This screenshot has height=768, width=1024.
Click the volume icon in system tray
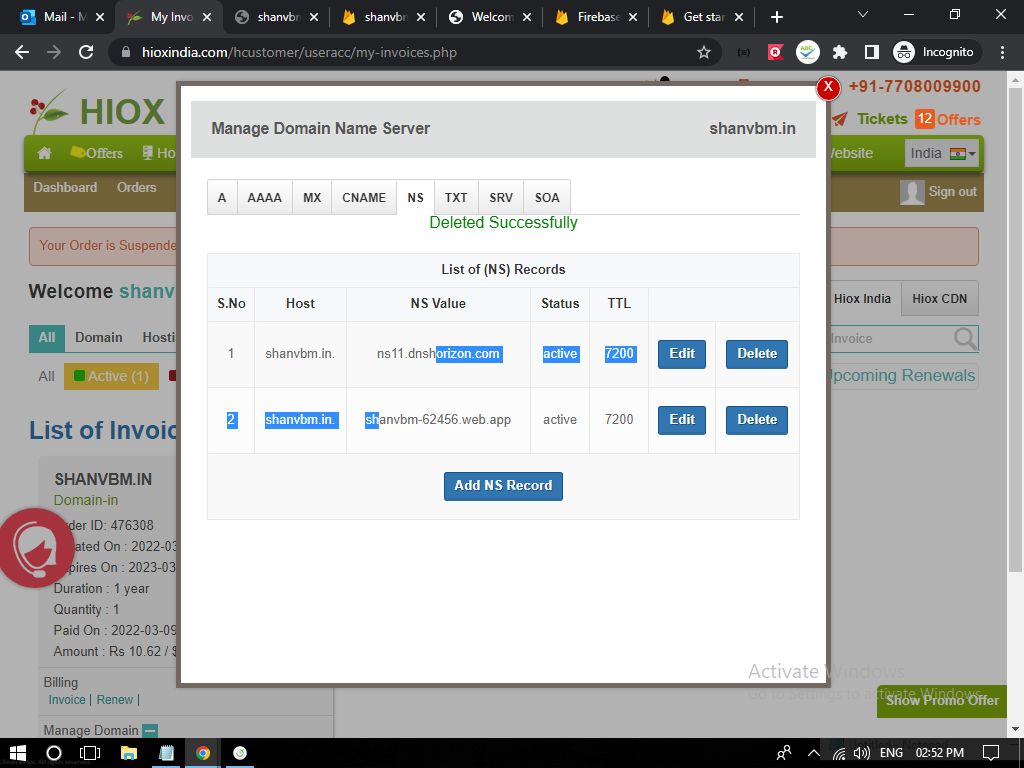click(x=861, y=753)
